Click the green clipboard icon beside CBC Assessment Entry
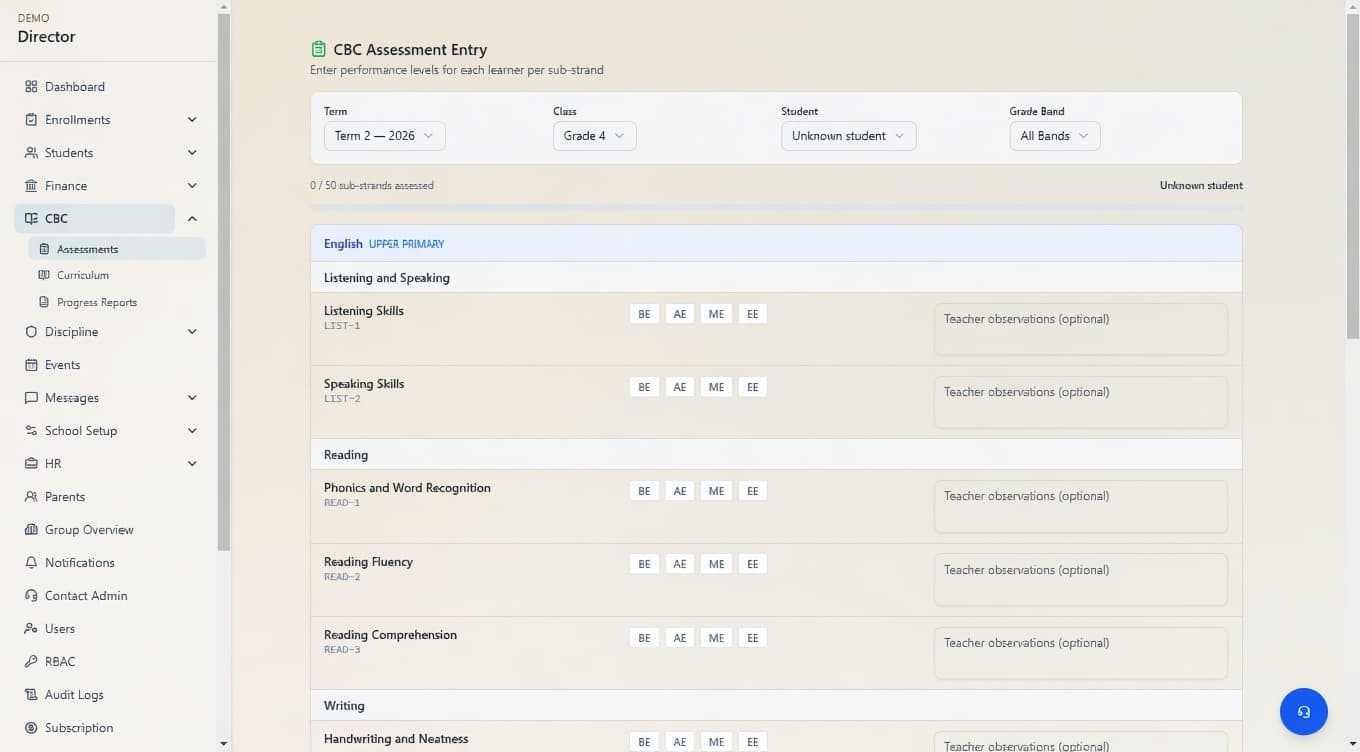Image resolution: width=1360 pixels, height=752 pixels. pyautogui.click(x=319, y=49)
